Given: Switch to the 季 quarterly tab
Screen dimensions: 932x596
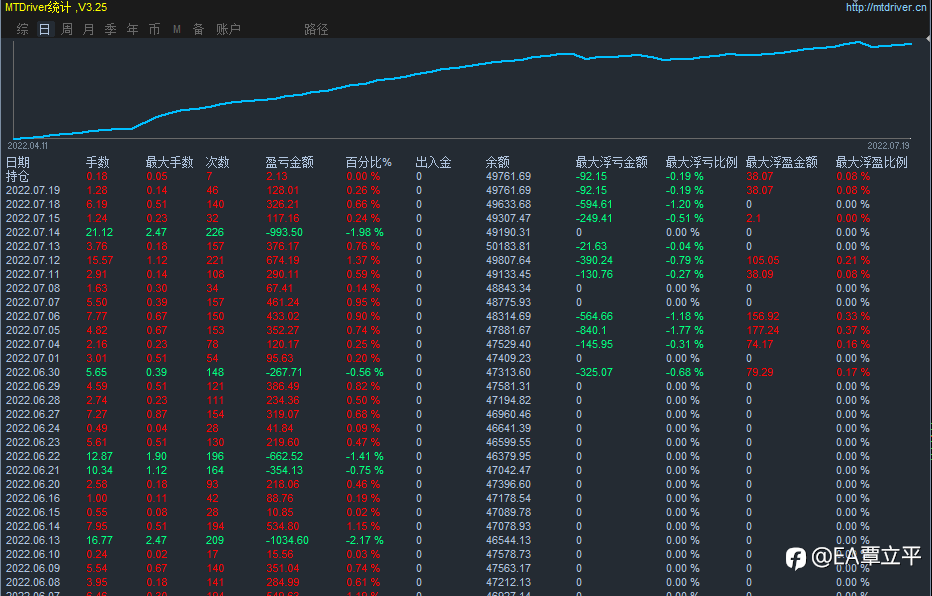Looking at the screenshot, I should 111,29.
